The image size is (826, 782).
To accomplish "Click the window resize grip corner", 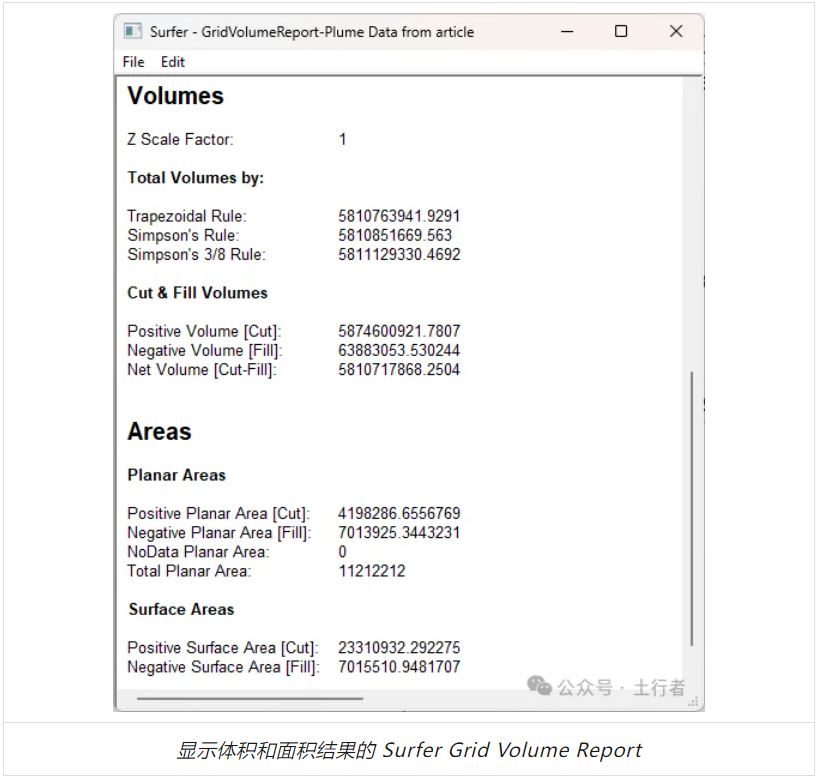I will (x=694, y=701).
